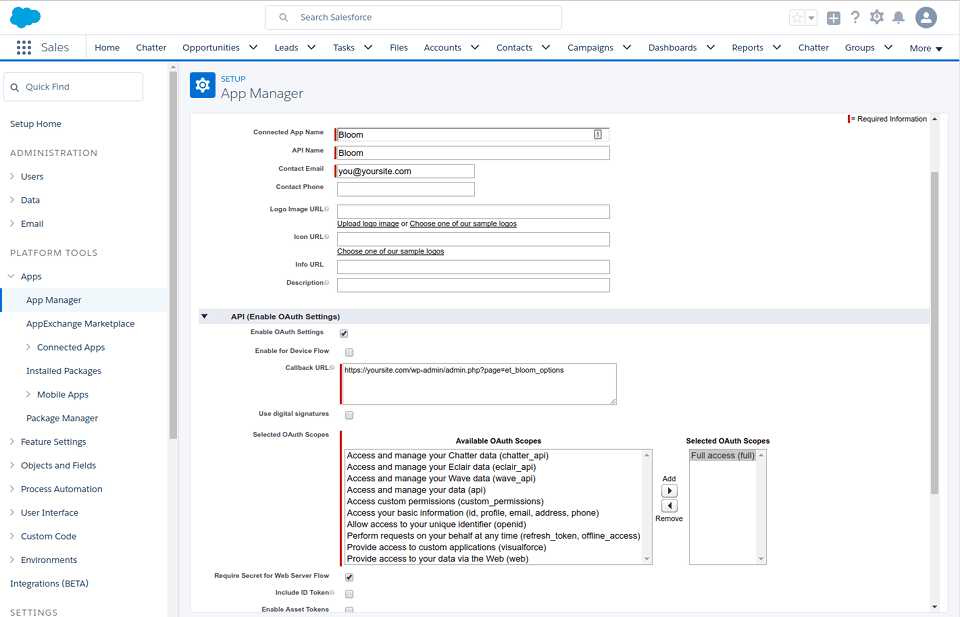The height and width of the screenshot is (617, 960).
Task: Enable the Device Flow checkbox
Action: 349,351
